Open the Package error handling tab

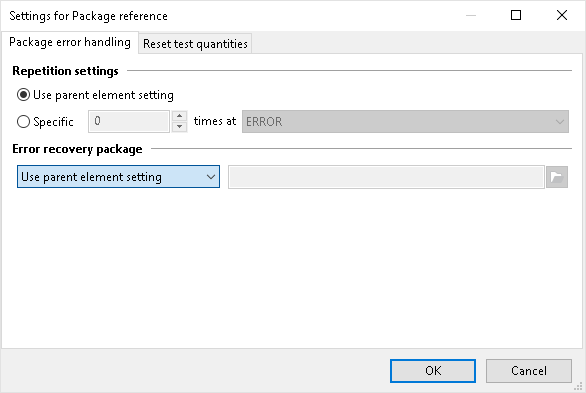70,42
